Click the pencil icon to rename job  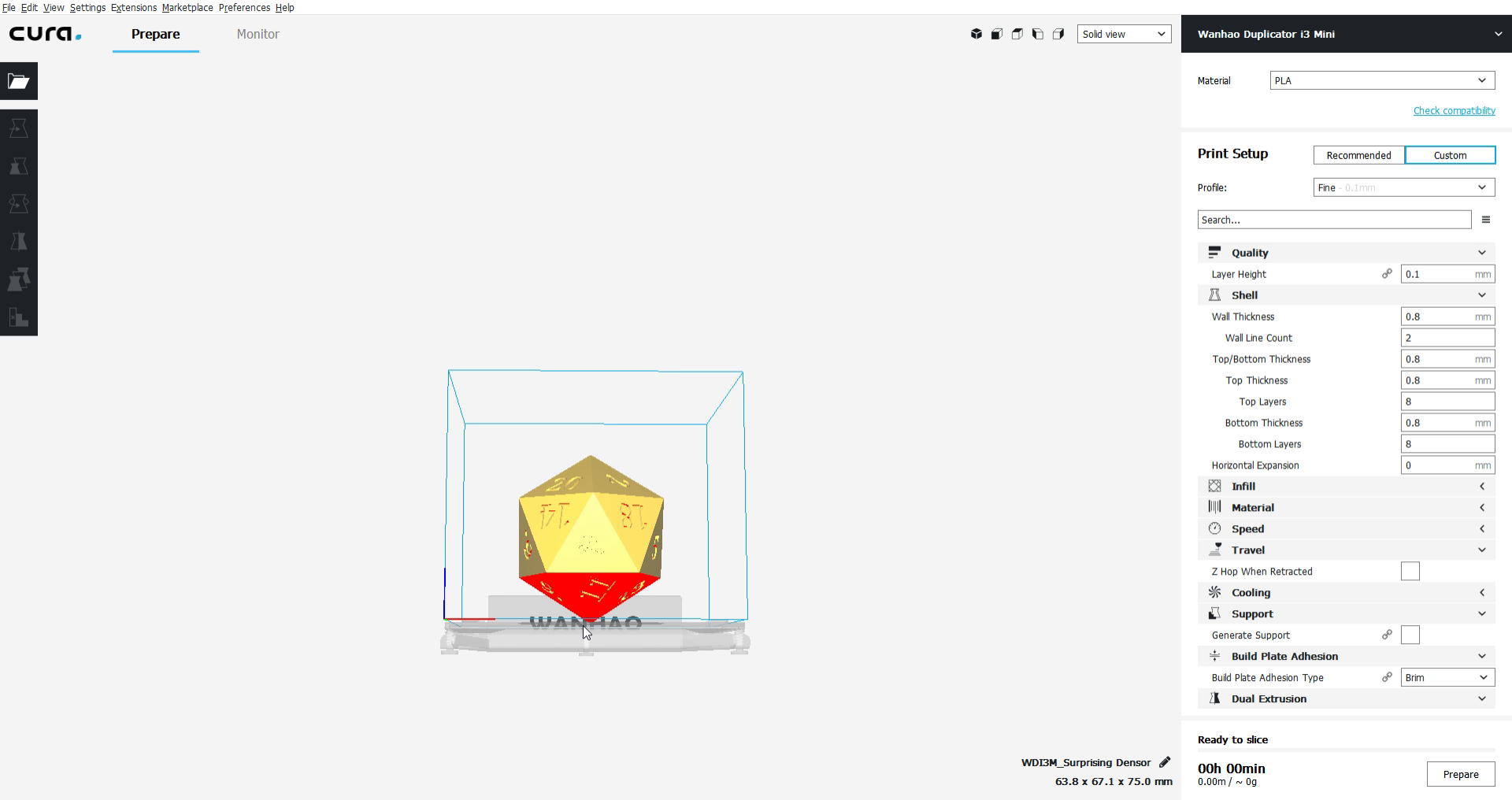pos(1165,762)
